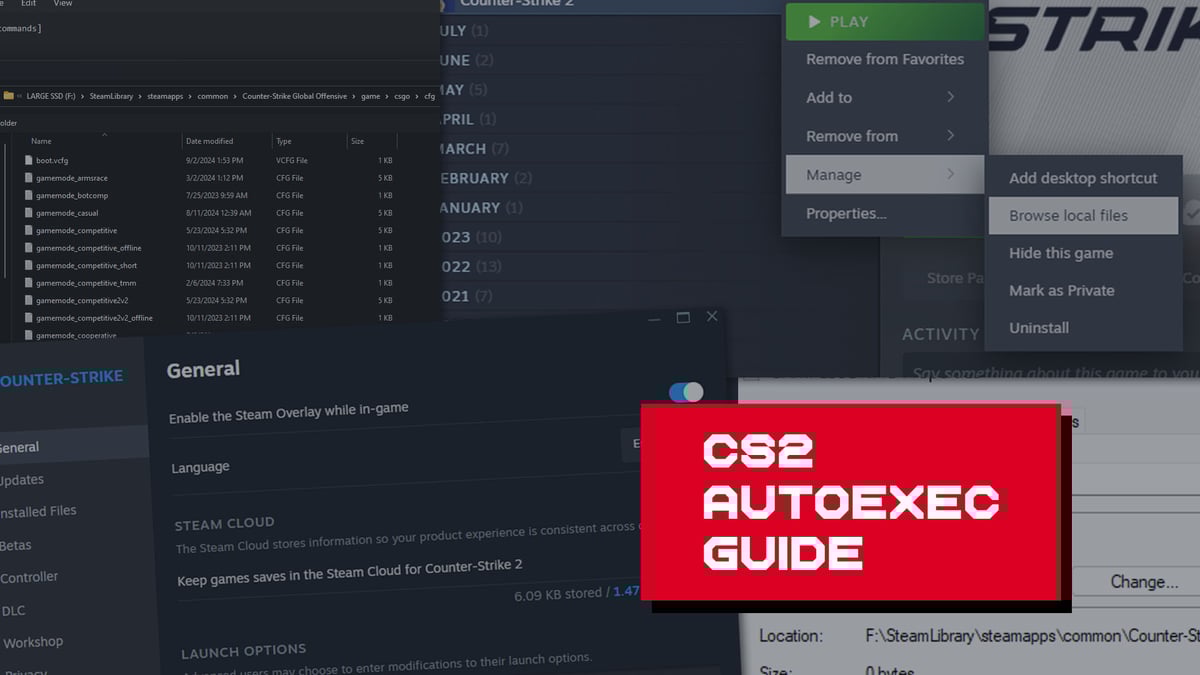The height and width of the screenshot is (675, 1200).
Task: Open the Manage submenu
Action: click(880, 175)
